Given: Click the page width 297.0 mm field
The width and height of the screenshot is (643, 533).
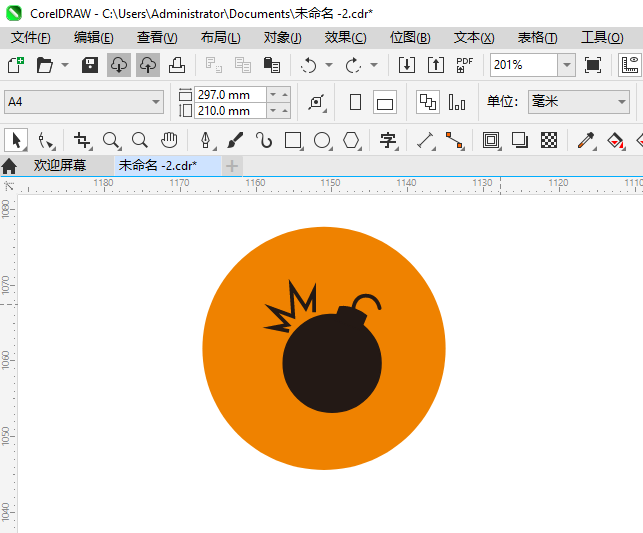Looking at the screenshot, I should click(230, 94).
